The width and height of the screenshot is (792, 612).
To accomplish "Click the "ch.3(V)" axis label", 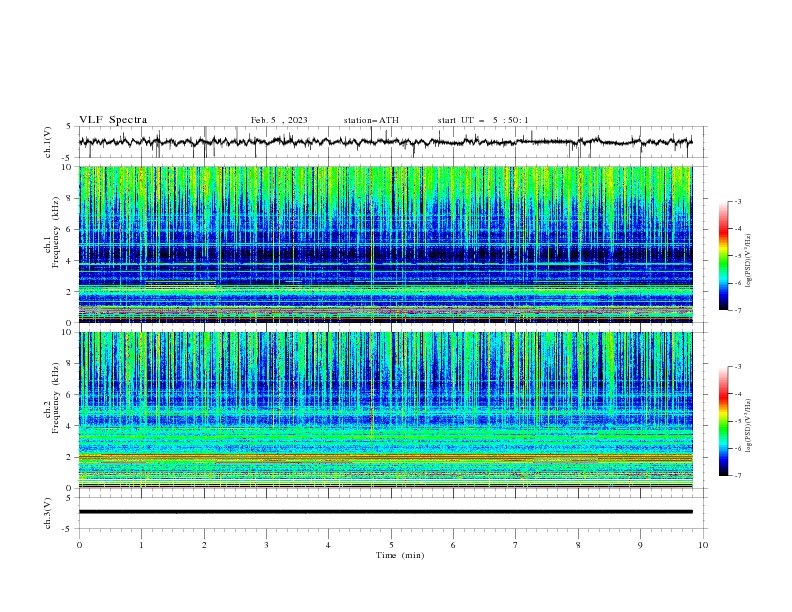I will tap(48, 513).
